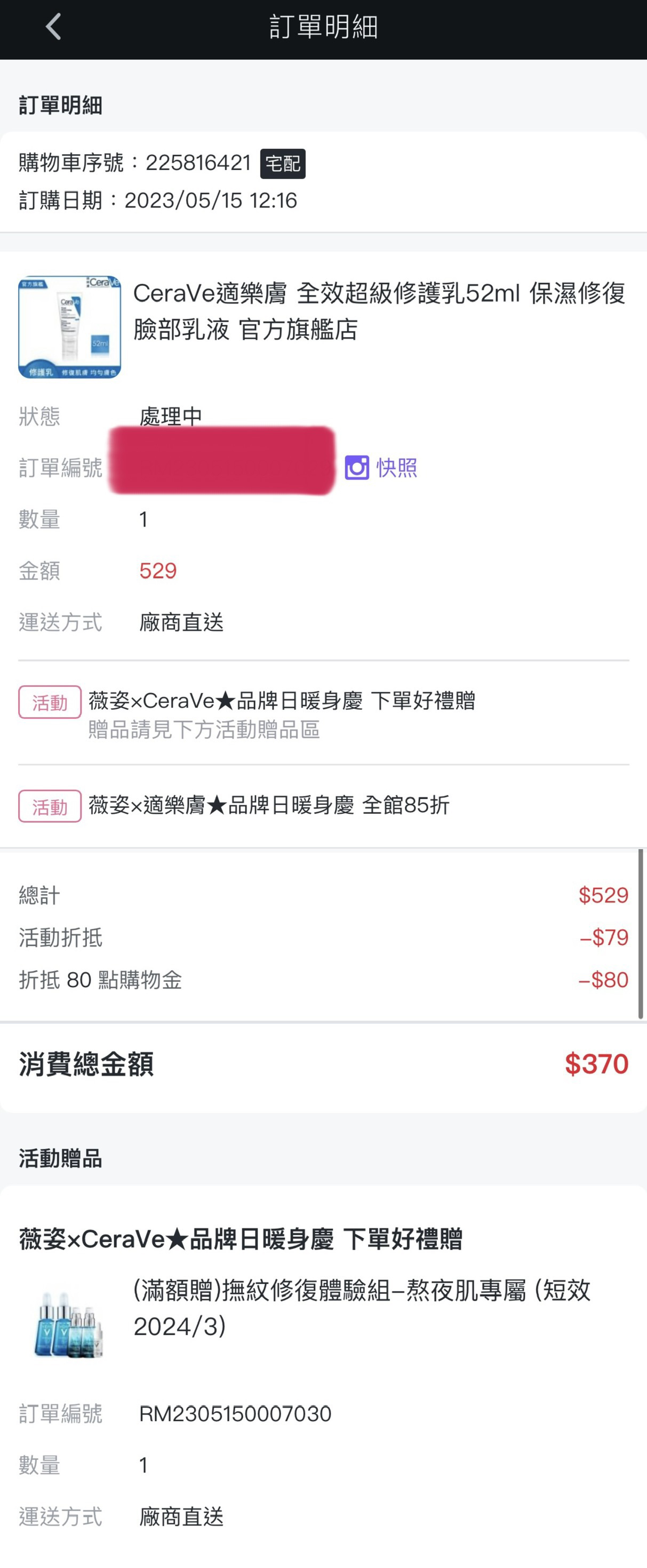Image resolution: width=647 pixels, height=1568 pixels.
Task: Tap the 快照 snapshot link text
Action: click(x=397, y=468)
